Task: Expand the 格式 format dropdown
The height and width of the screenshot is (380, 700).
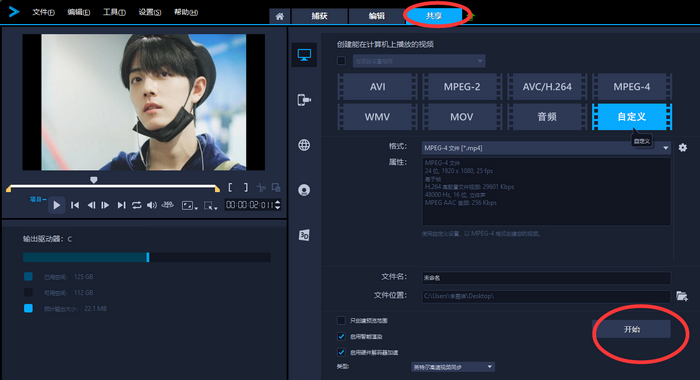Action: (x=546, y=148)
